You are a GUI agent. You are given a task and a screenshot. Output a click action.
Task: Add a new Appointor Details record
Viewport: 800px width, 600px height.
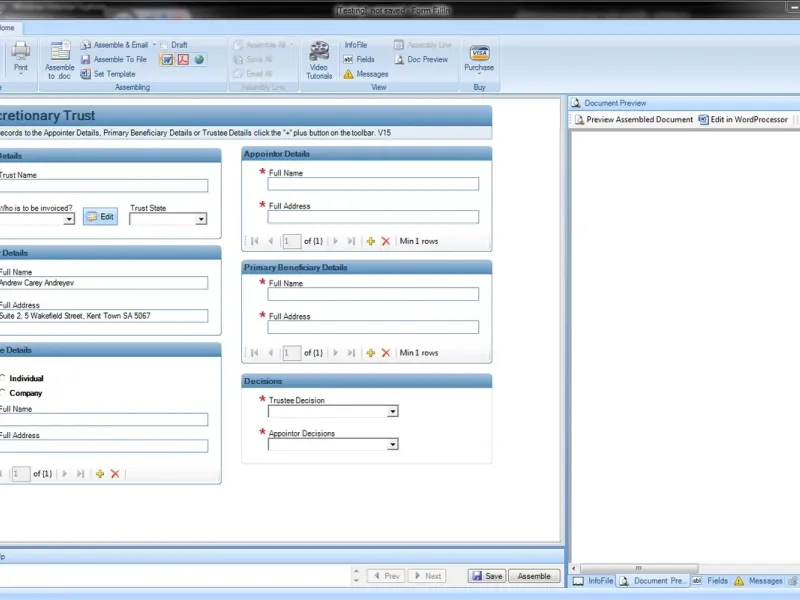(x=371, y=241)
